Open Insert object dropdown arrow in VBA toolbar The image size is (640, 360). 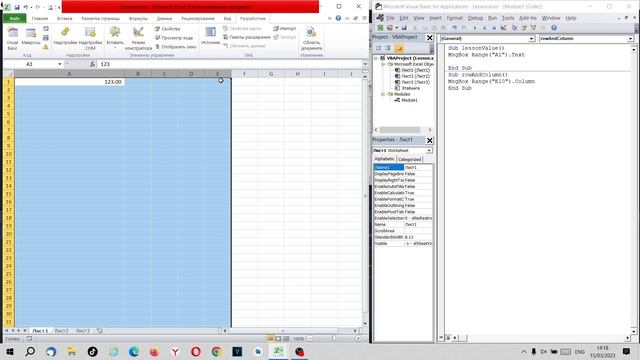click(x=397, y=28)
